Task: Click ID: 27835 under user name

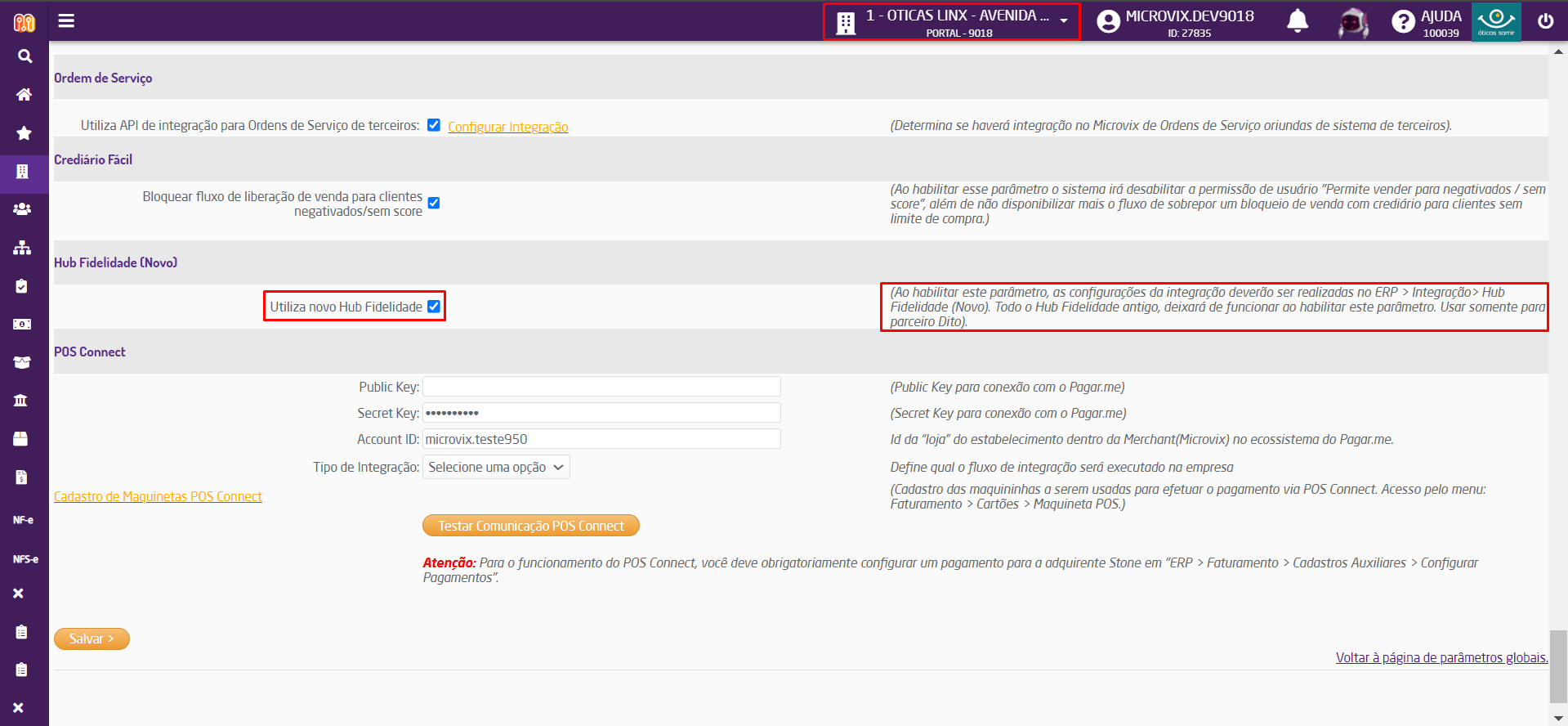Action: [x=1190, y=34]
